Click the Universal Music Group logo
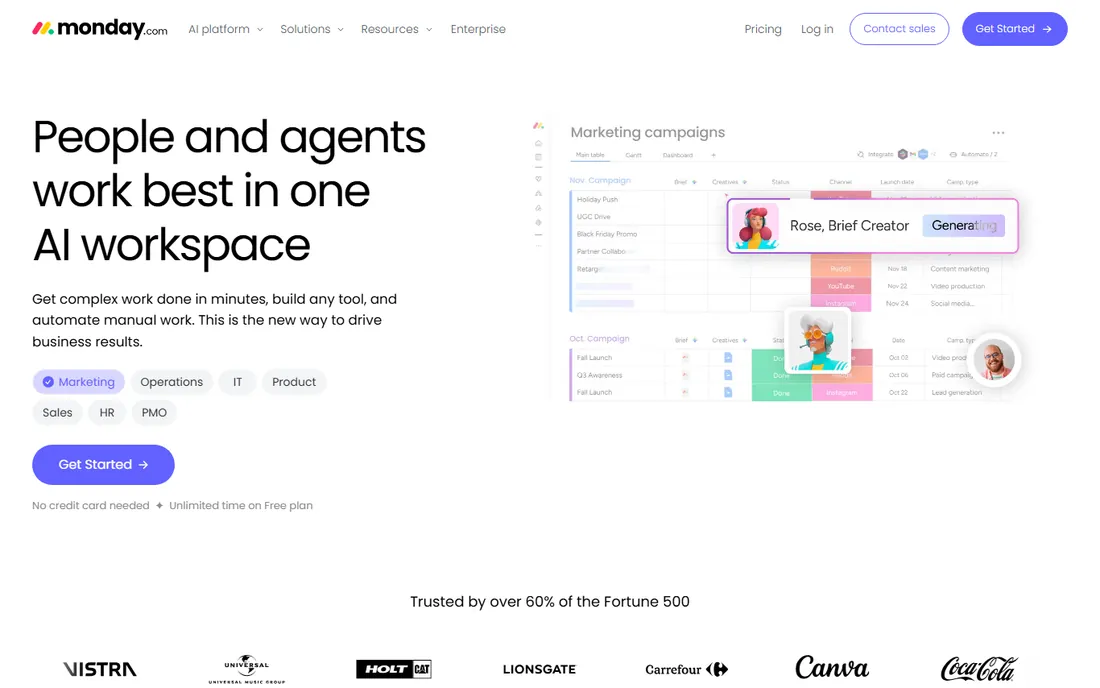Image resolution: width=1100 pixels, height=688 pixels. pyautogui.click(x=246, y=669)
